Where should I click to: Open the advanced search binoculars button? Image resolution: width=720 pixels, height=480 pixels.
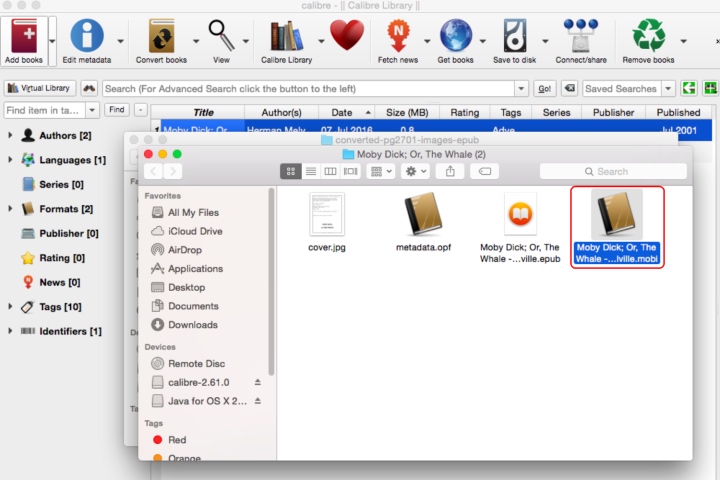[89, 88]
